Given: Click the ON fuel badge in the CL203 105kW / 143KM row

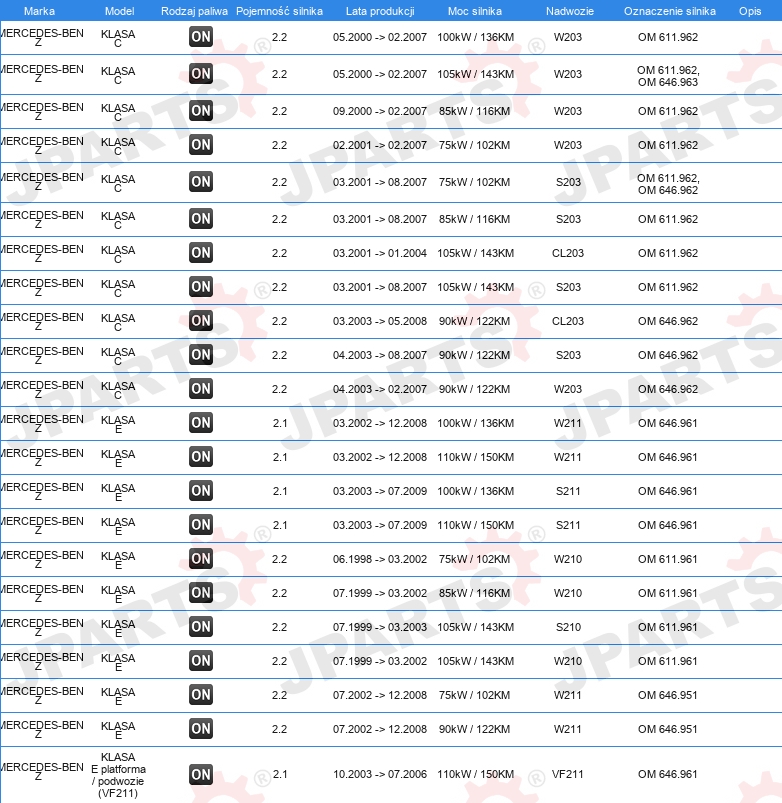Looking at the screenshot, I should click(x=201, y=253).
